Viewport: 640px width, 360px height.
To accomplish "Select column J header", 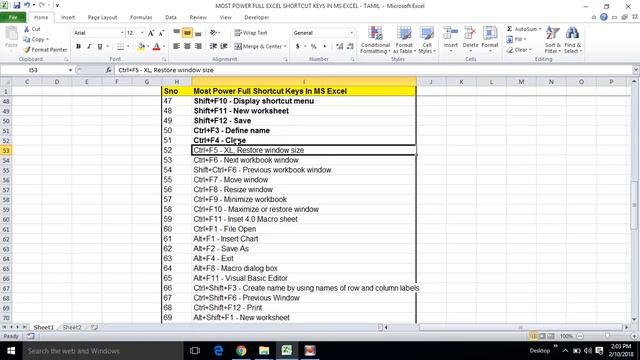I will pos(431,82).
